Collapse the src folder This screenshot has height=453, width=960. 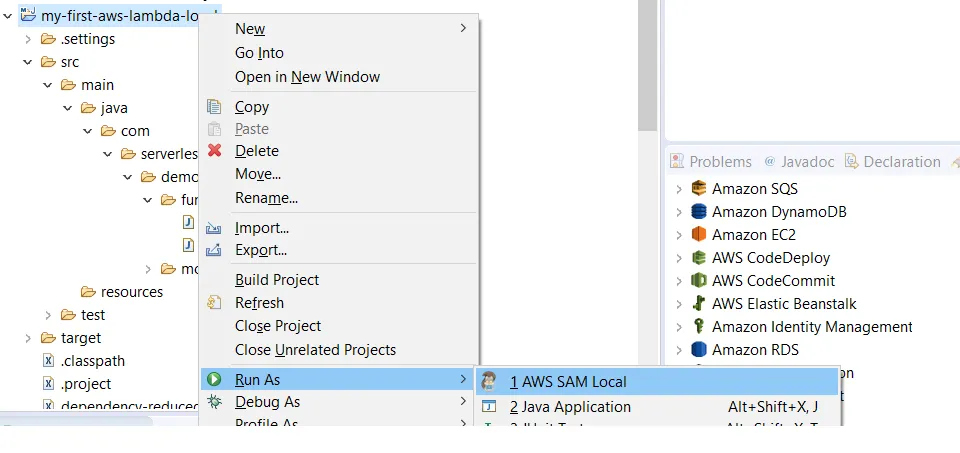tap(28, 62)
